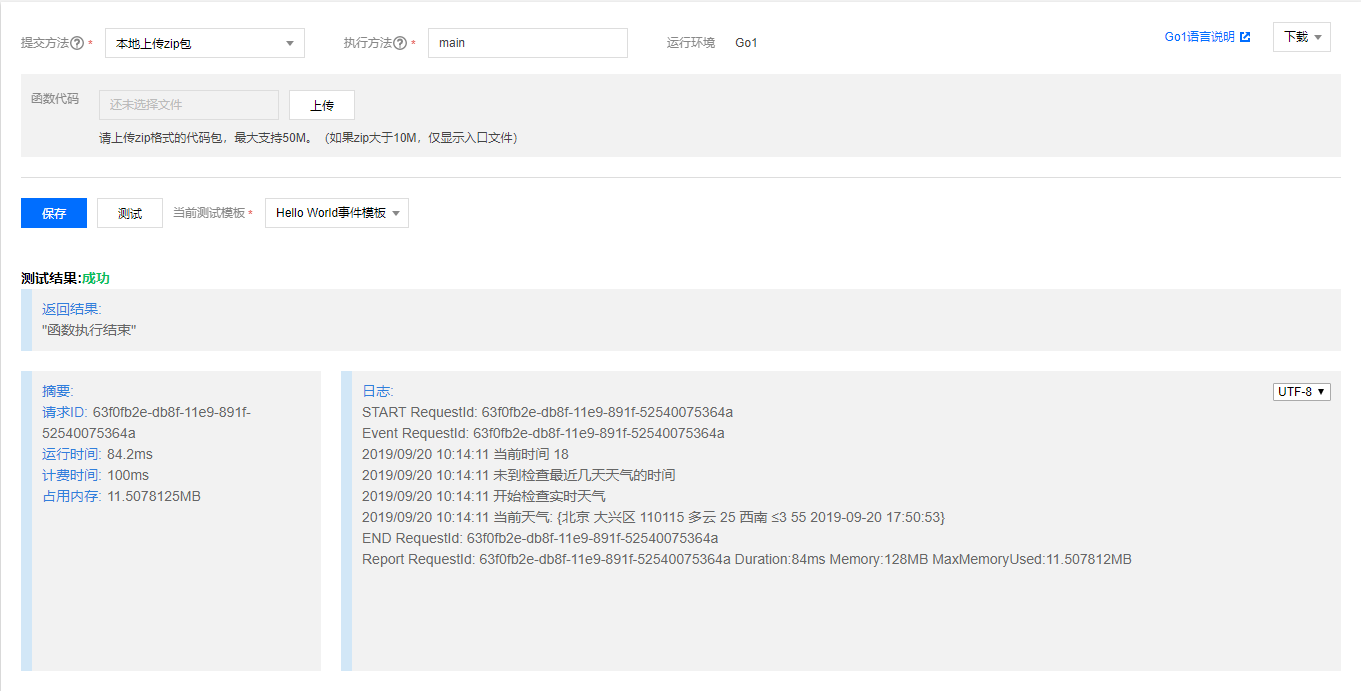Click the 测试 test button
This screenshot has width=1361, height=691.
click(x=130, y=213)
